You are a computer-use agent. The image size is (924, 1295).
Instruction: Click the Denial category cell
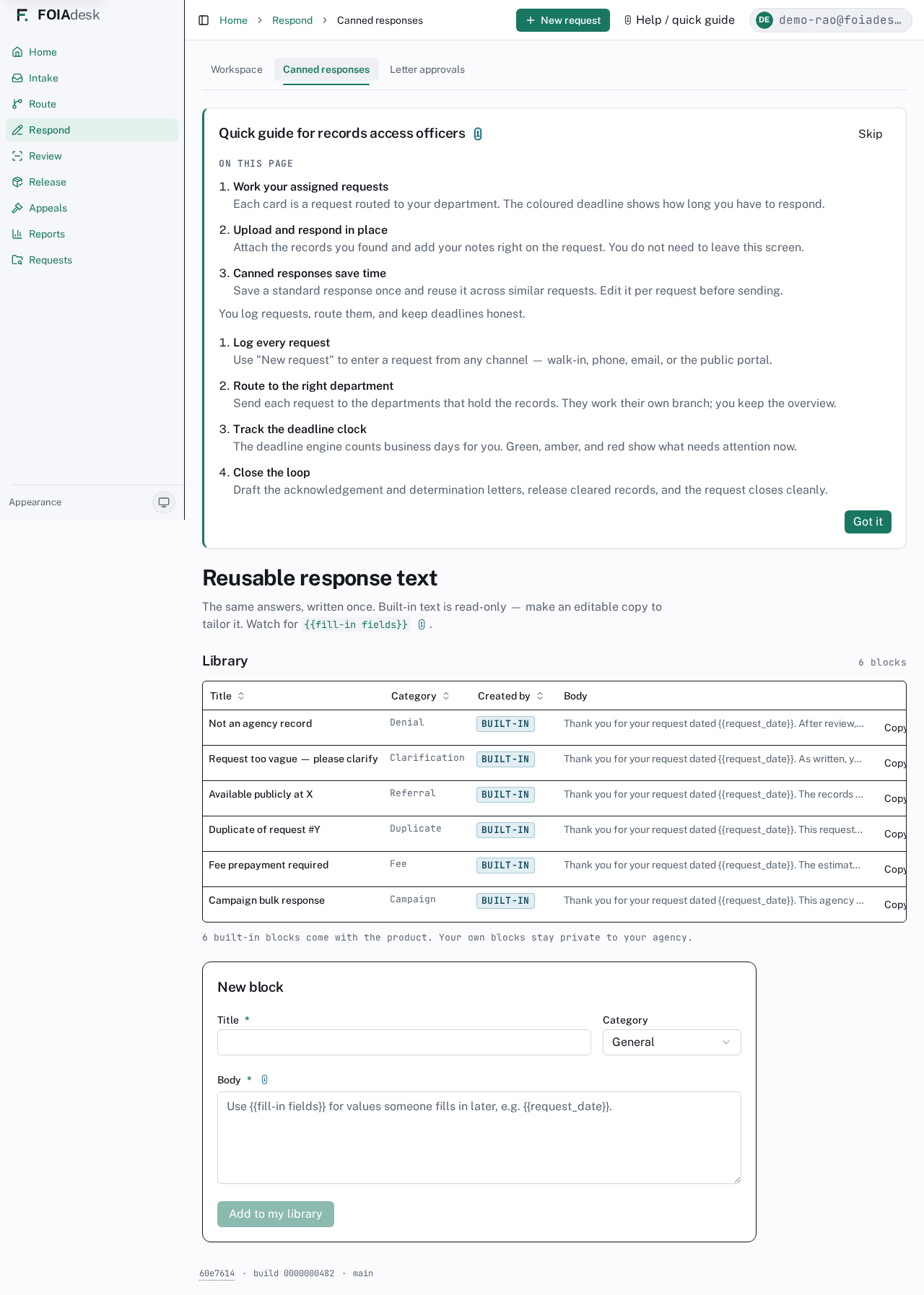tap(407, 723)
